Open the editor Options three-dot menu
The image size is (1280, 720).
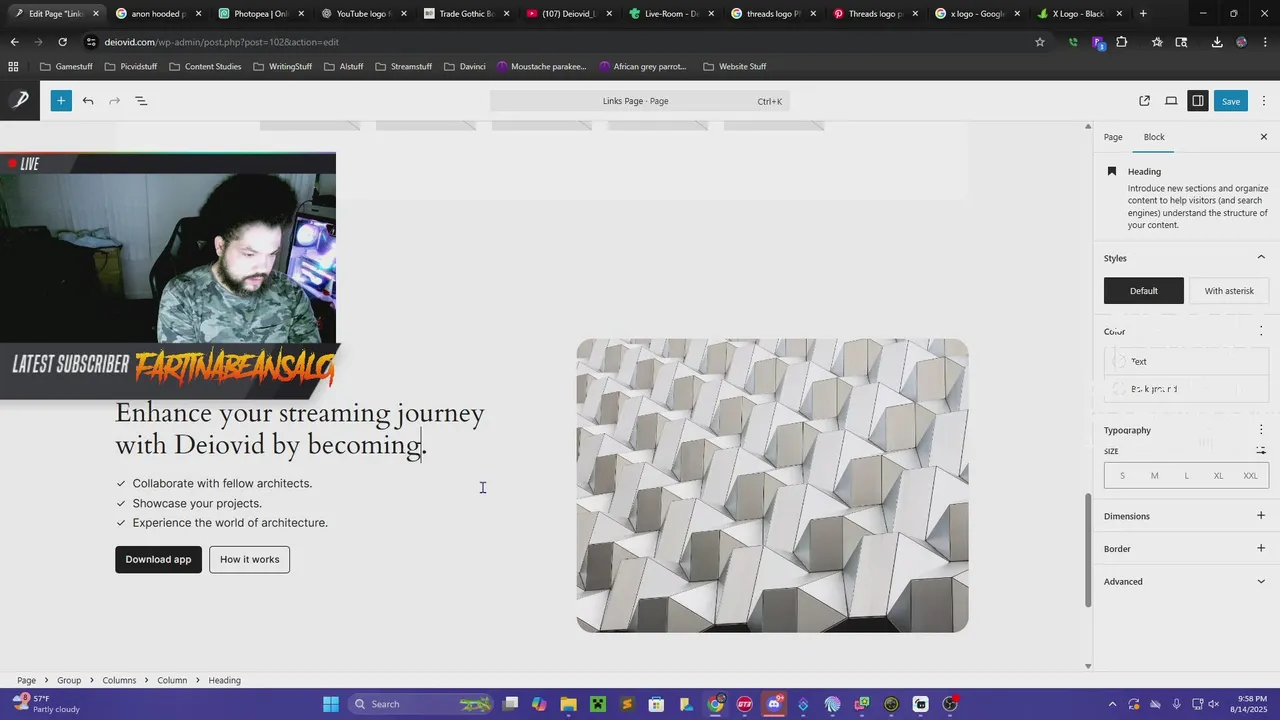click(1264, 101)
